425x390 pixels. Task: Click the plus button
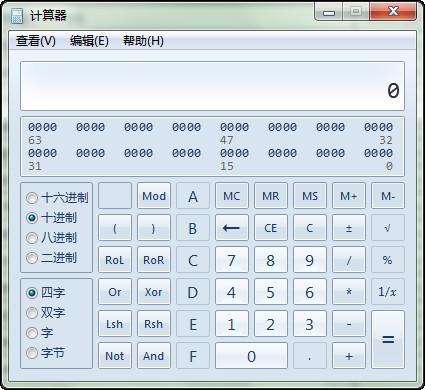tap(349, 356)
